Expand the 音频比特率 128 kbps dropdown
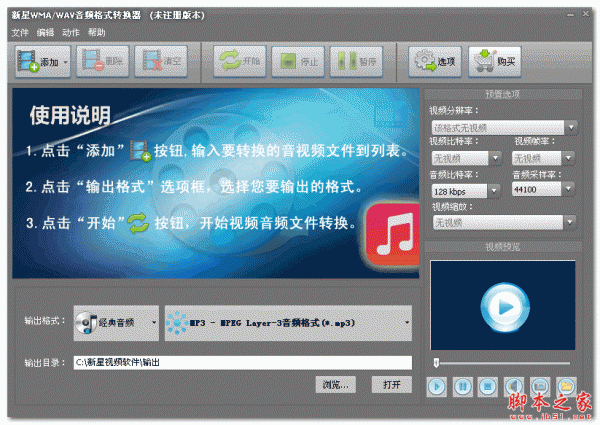Image resolution: width=600 pixels, height=425 pixels. [494, 191]
